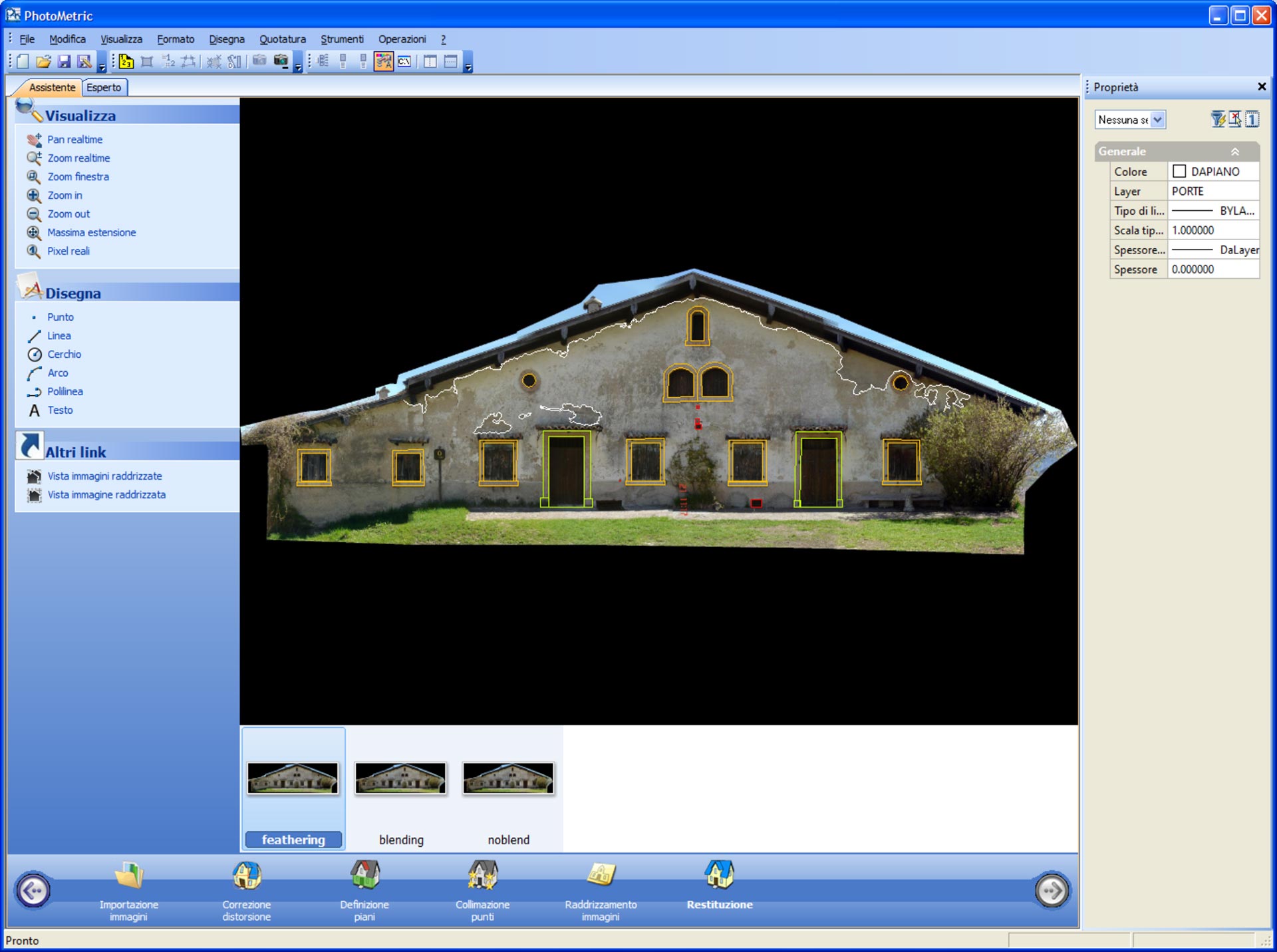1277x952 pixels.
Task: Switch to the Esperto tab
Action: pos(104,87)
